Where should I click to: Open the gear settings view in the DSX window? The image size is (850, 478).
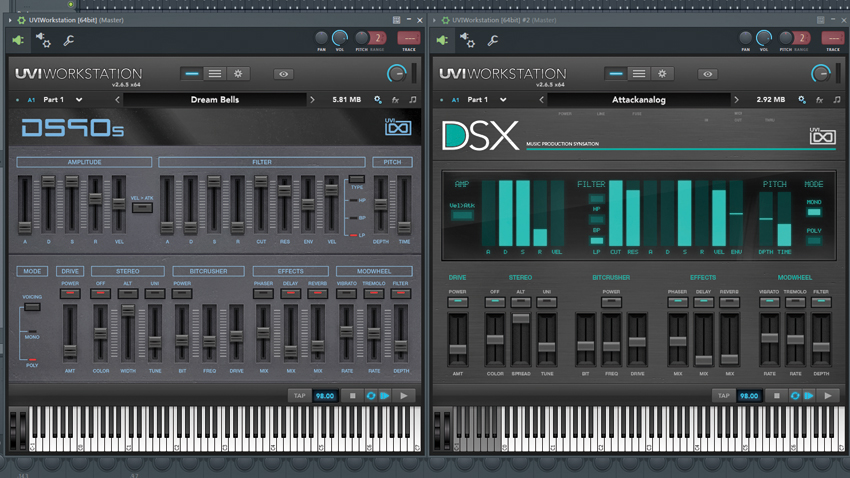coord(662,74)
